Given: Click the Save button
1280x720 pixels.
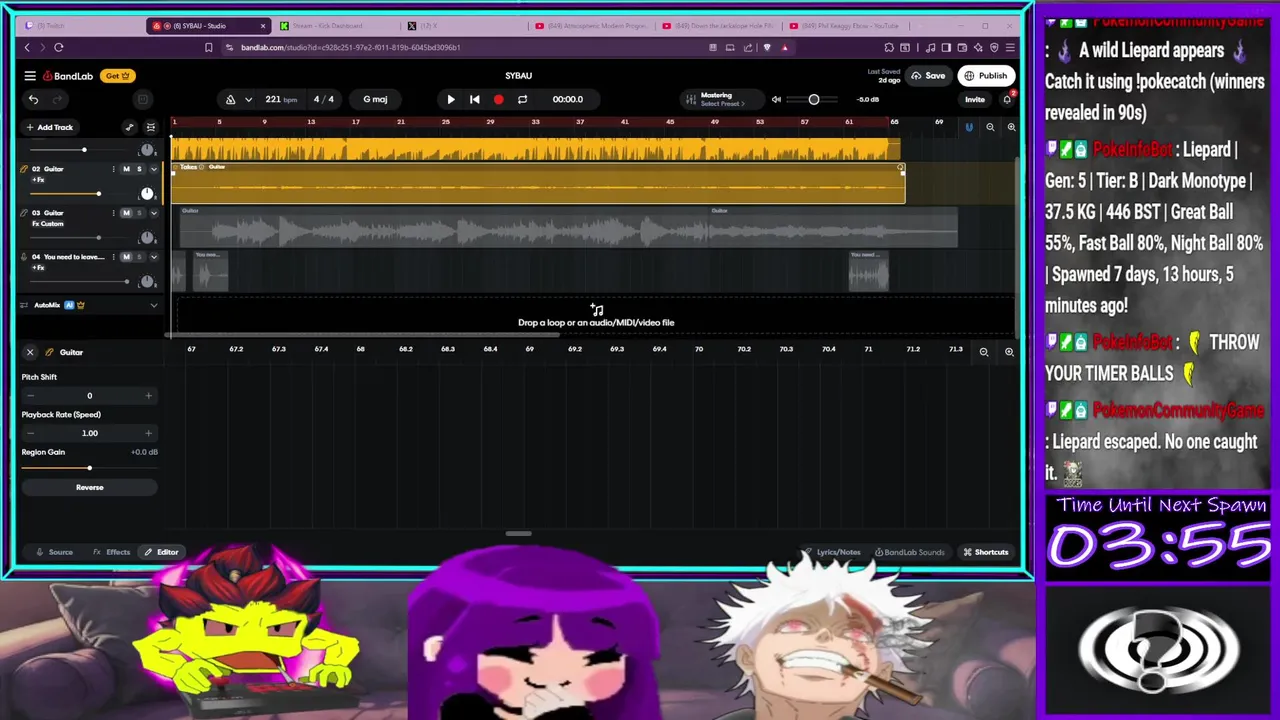Looking at the screenshot, I should pos(928,76).
